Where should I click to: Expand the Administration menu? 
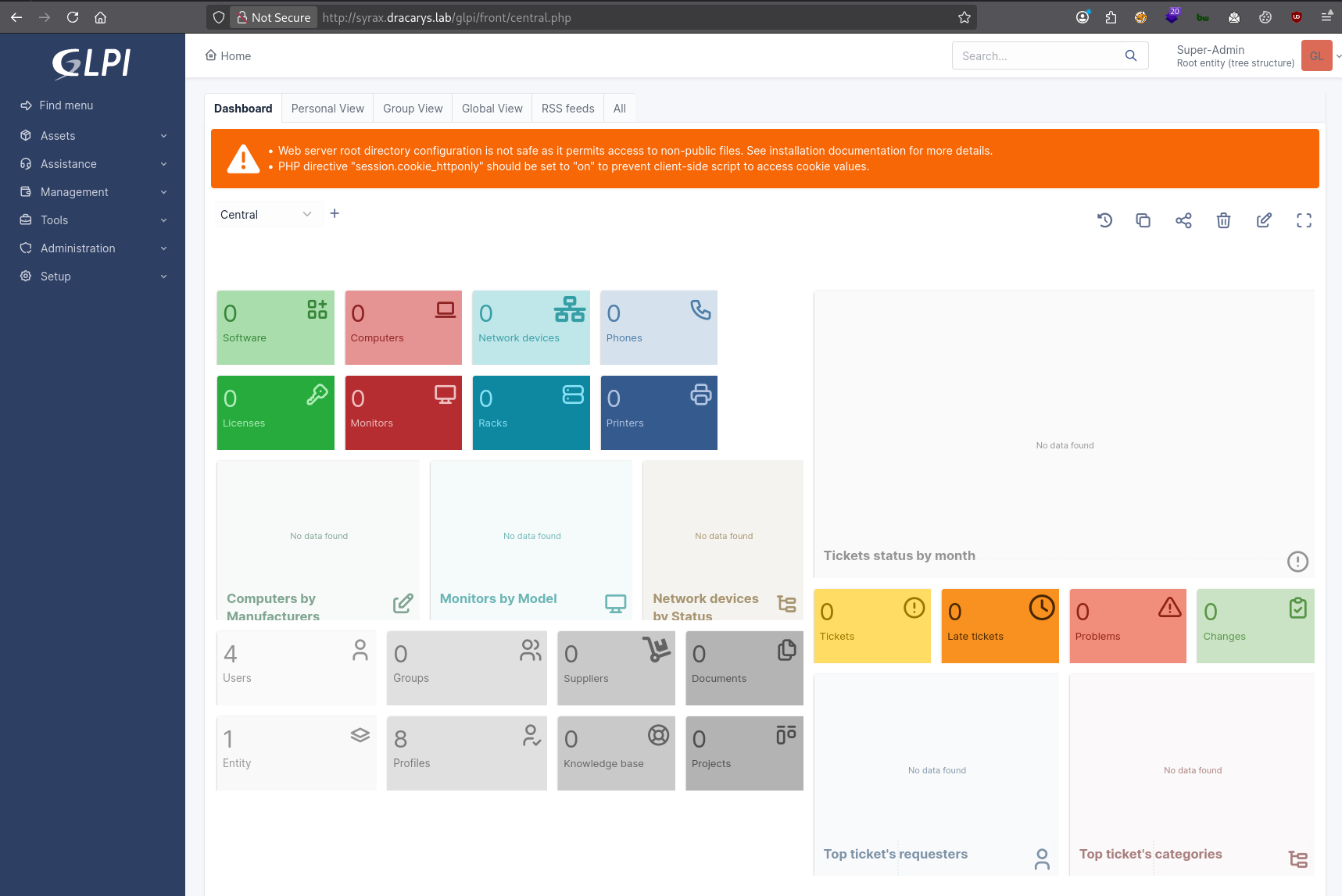point(93,248)
